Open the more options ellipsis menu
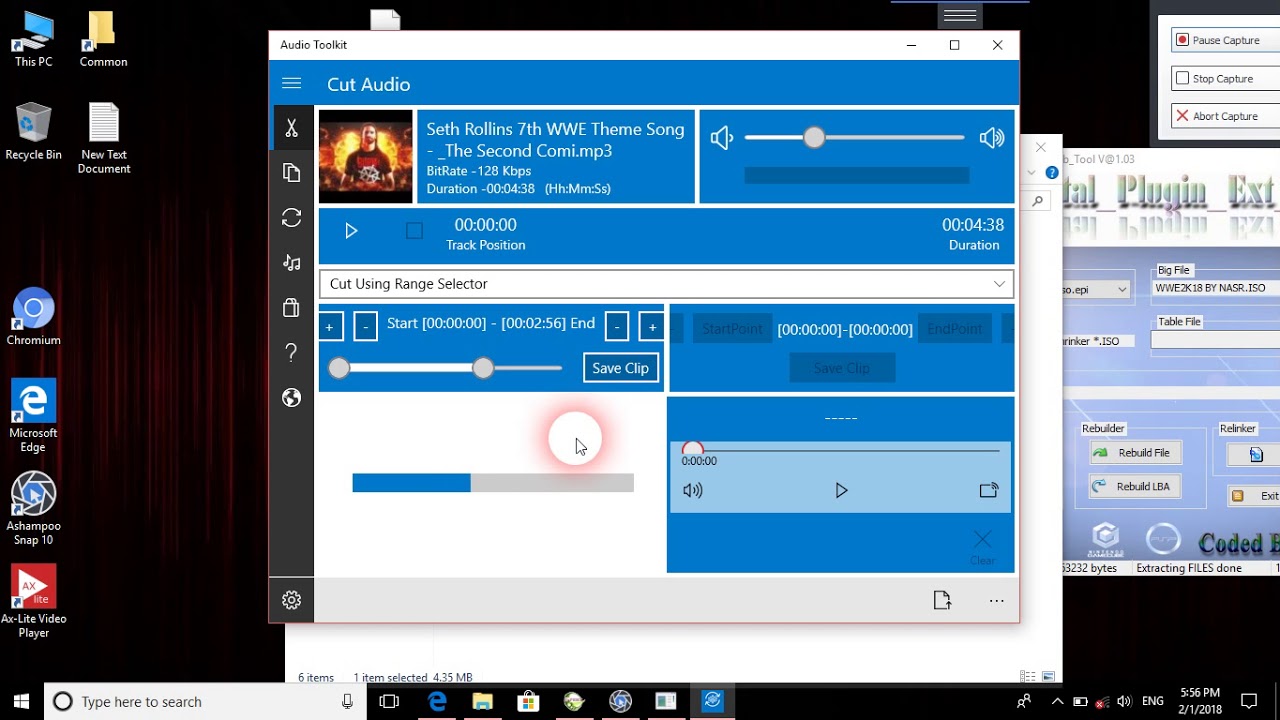Screen dimensions: 1280x720 996,600
